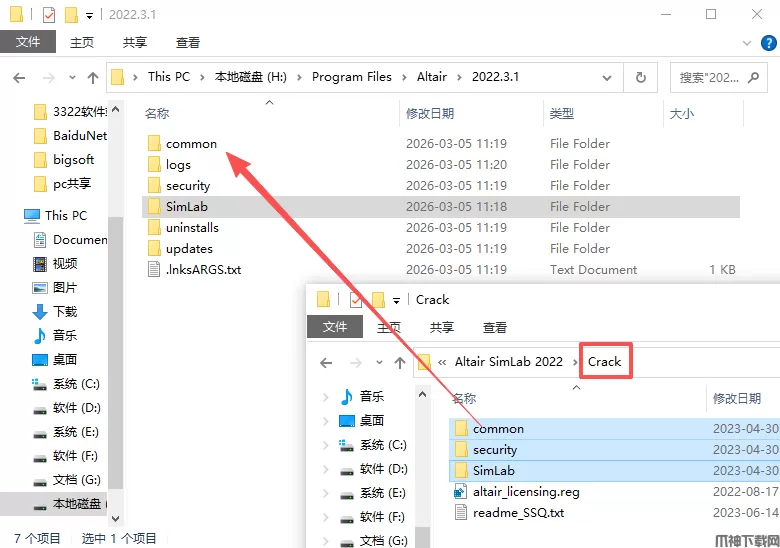This screenshot has height=548, width=780.
Task: Open 文件 menu in 2022.3.1 window
Action: [x=28, y=42]
